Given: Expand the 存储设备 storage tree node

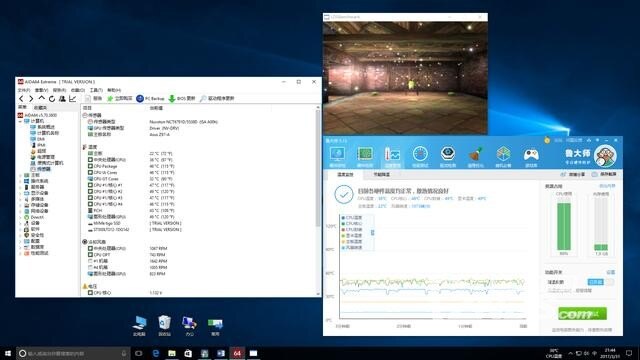Looking at the screenshot, I should click(x=20, y=205).
